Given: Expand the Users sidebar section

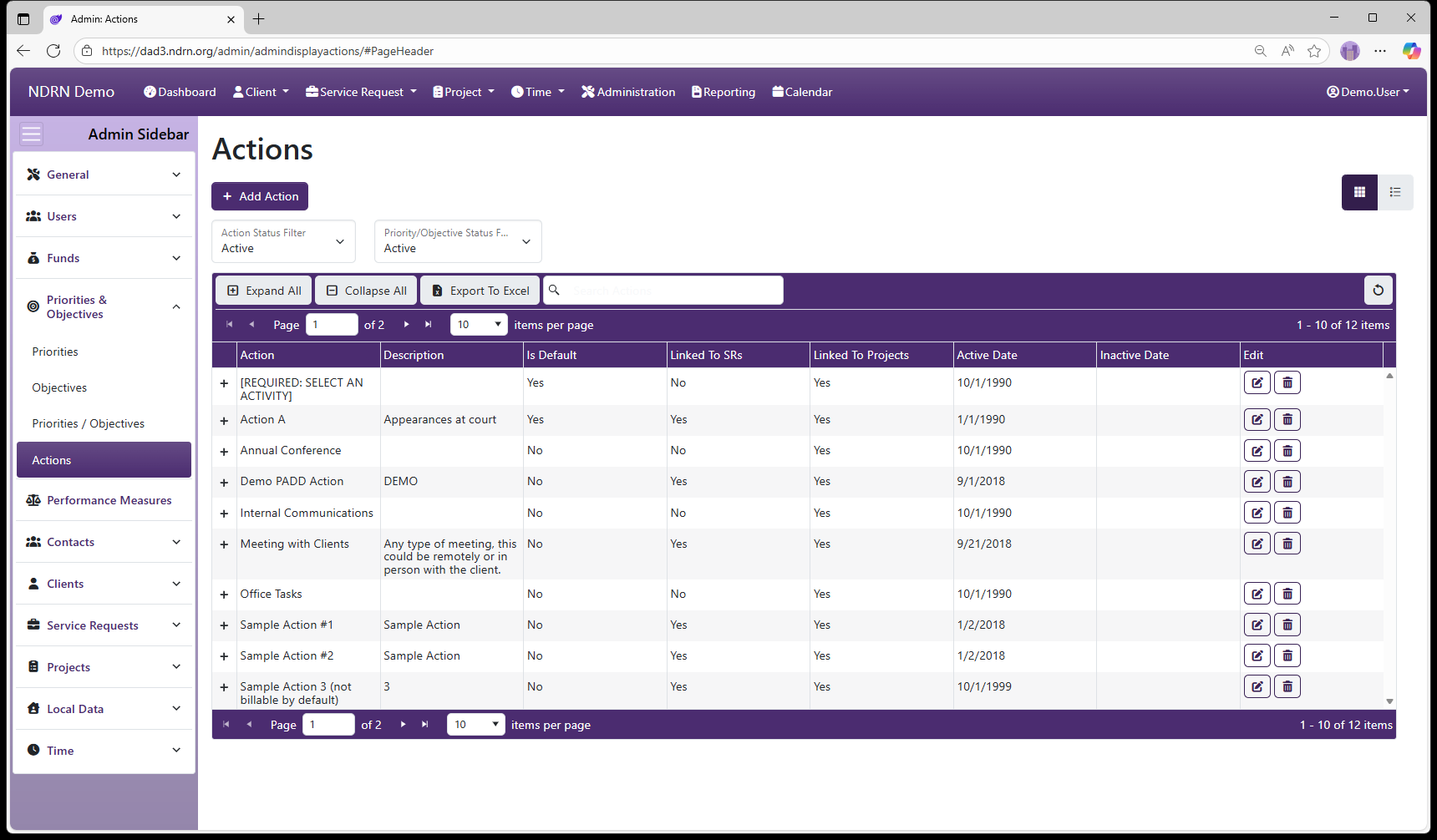Looking at the screenshot, I should (x=104, y=216).
